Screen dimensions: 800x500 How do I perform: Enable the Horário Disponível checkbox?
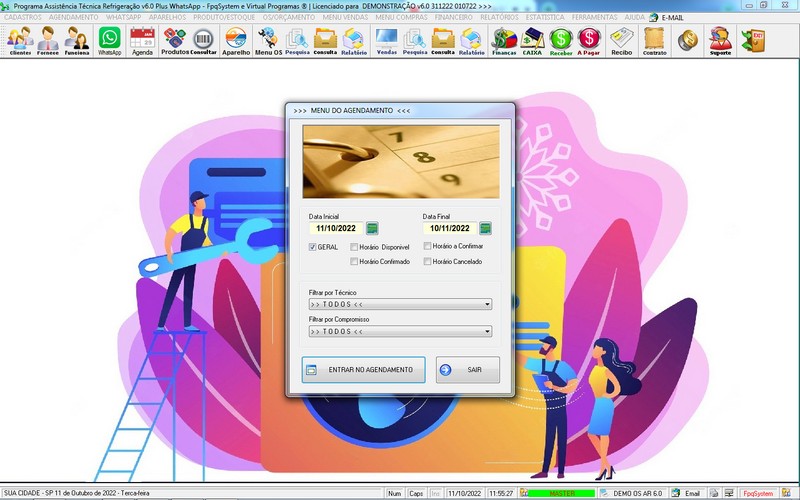coord(354,246)
